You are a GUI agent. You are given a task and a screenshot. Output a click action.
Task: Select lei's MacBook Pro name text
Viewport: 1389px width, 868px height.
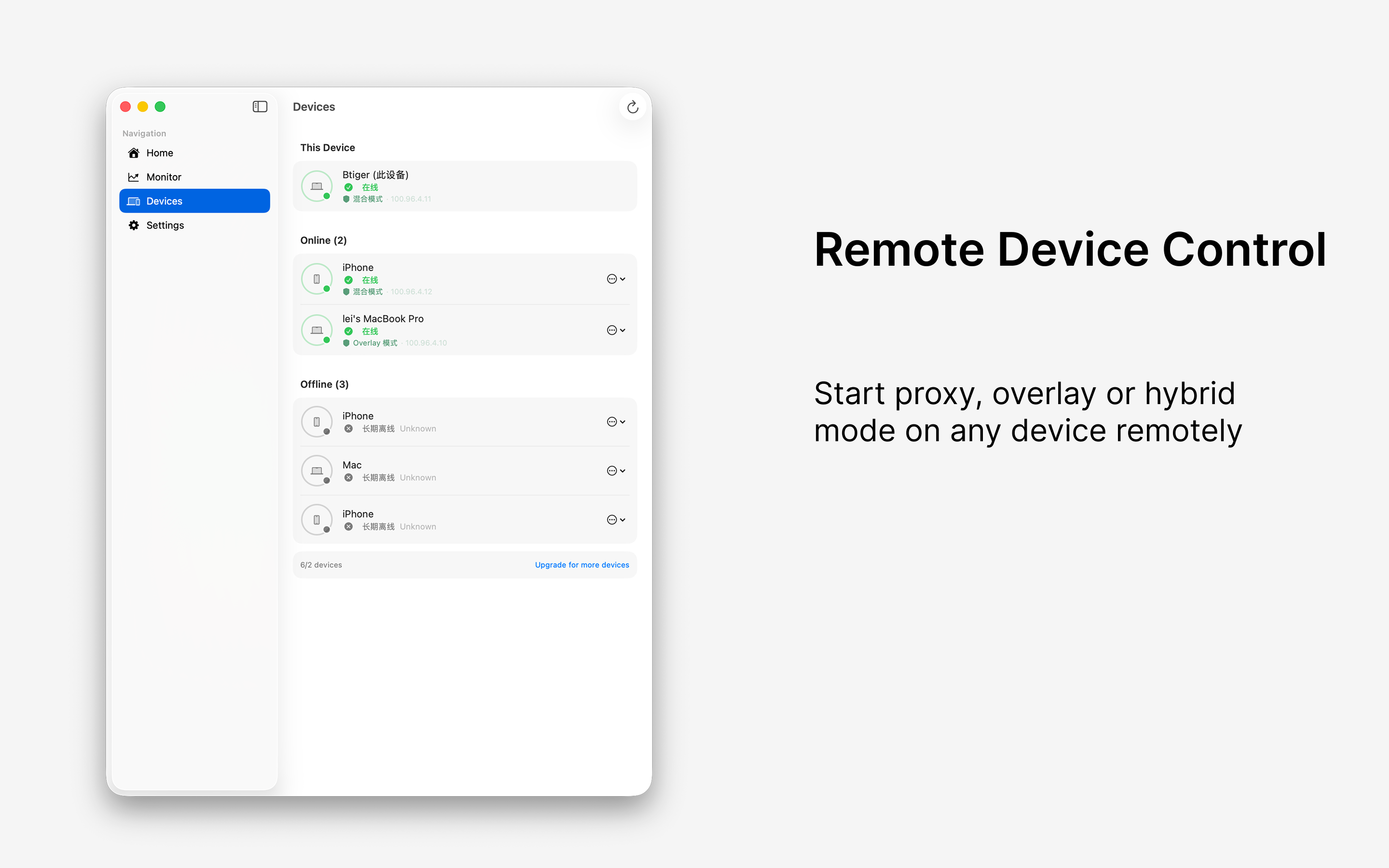click(x=383, y=319)
